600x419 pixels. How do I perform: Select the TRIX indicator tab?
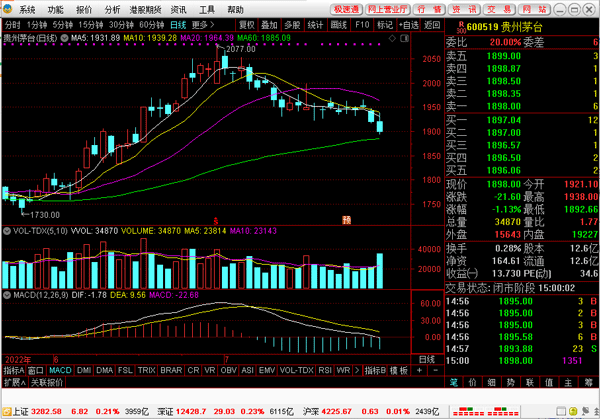click(x=147, y=370)
